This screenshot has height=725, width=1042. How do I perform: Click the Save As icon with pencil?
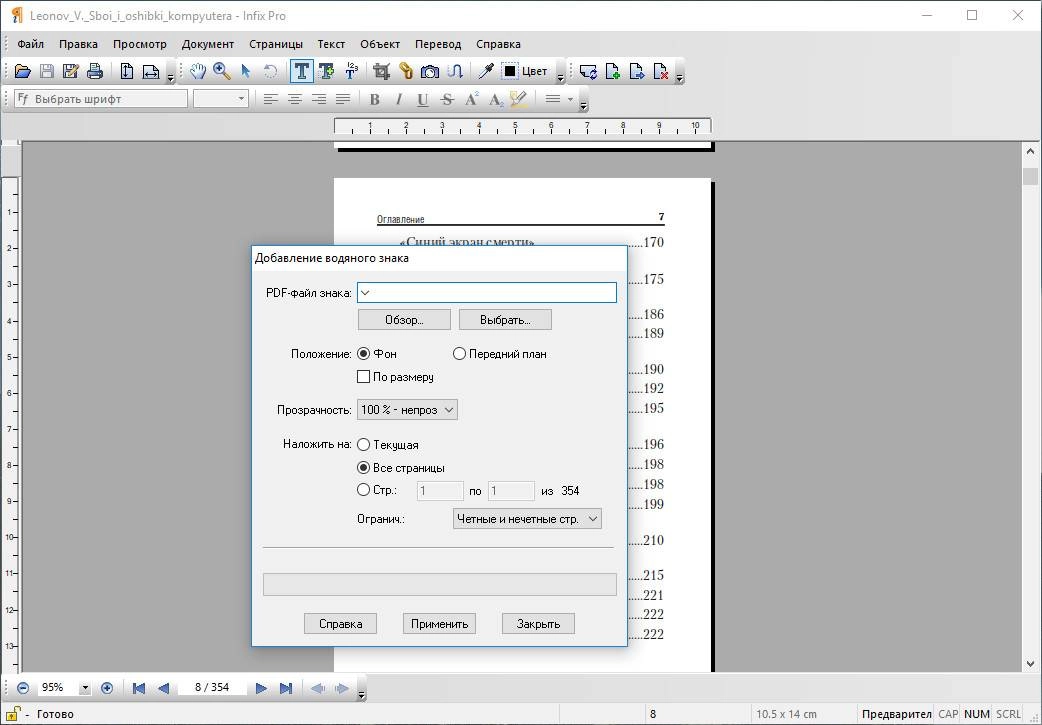[70, 71]
